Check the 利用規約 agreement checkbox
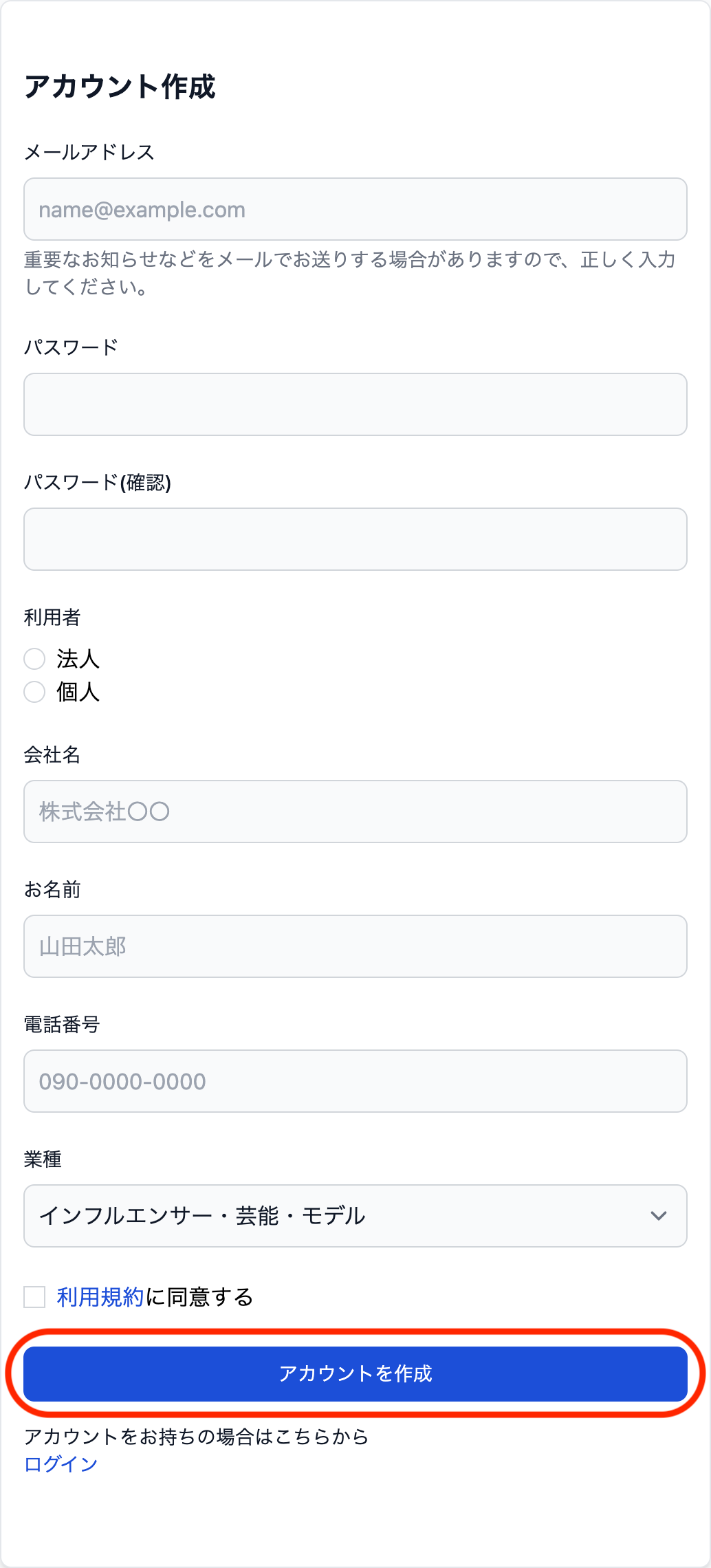Screen dimensions: 711x1568 34,1297
